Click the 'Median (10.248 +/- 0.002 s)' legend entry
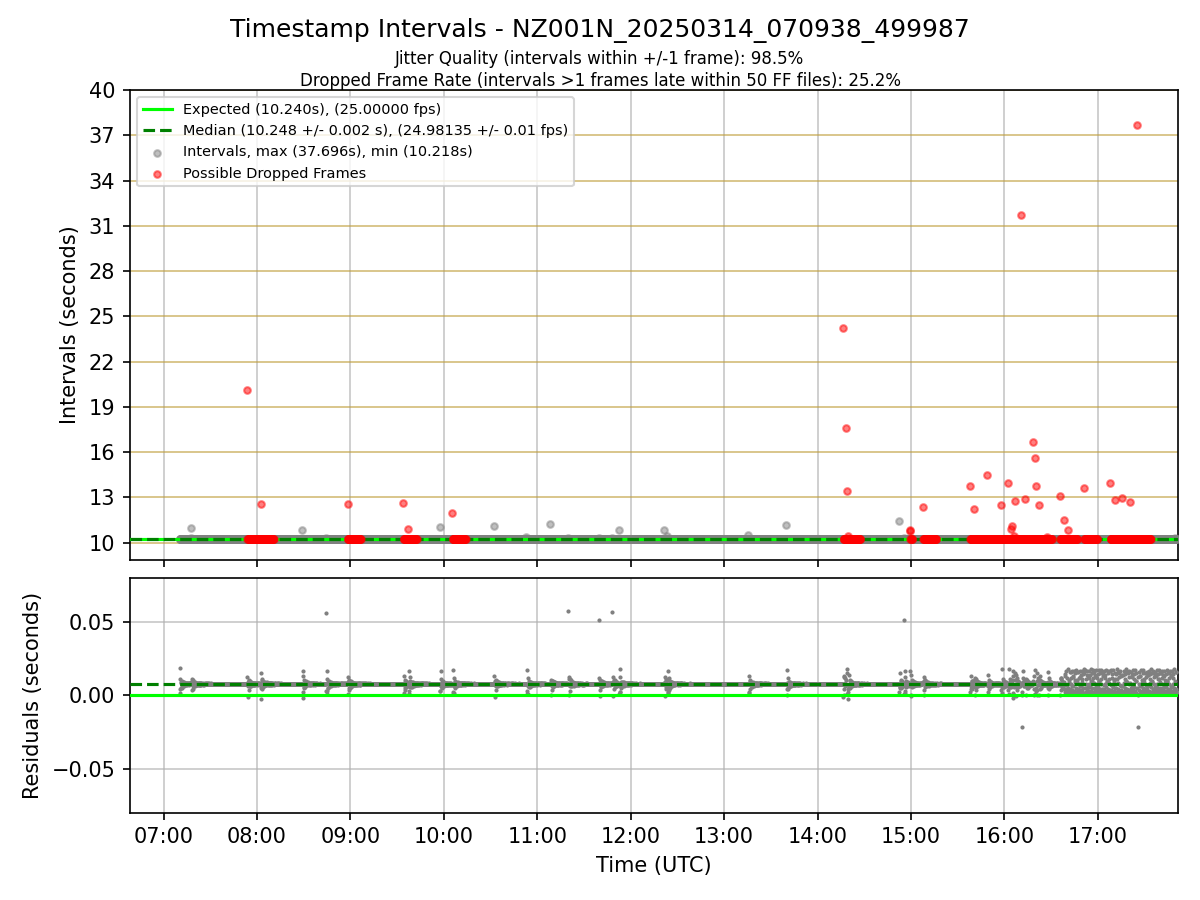The width and height of the screenshot is (1200, 900). [375, 130]
